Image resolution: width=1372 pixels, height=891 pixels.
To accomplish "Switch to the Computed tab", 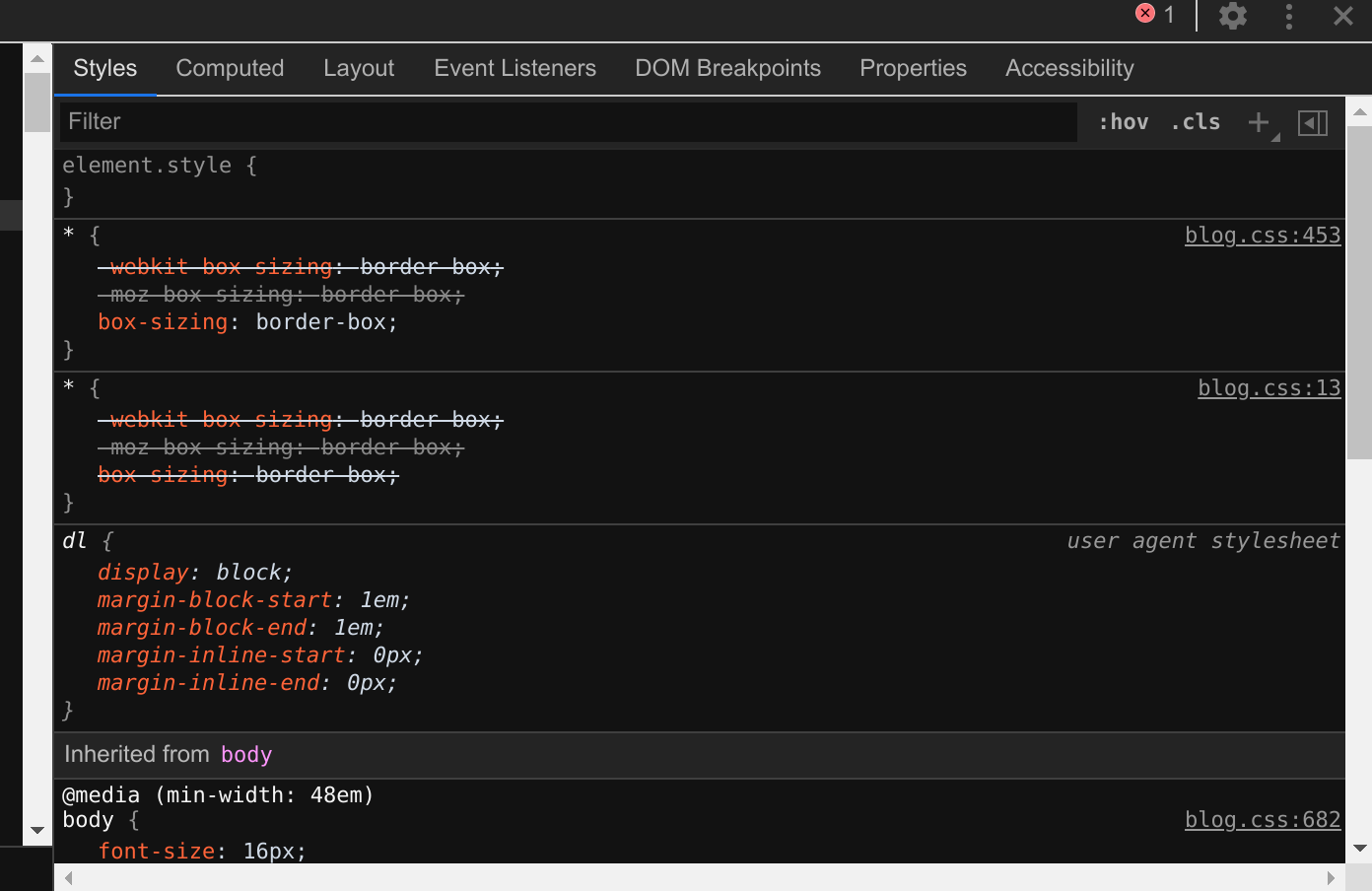I will tap(230, 68).
